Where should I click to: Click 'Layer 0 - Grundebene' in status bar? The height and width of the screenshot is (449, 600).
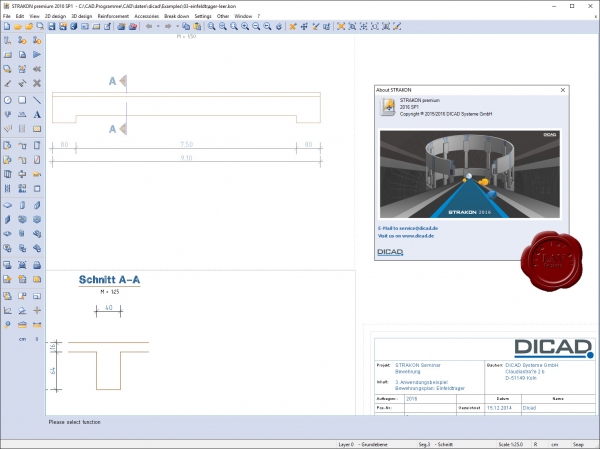point(363,444)
